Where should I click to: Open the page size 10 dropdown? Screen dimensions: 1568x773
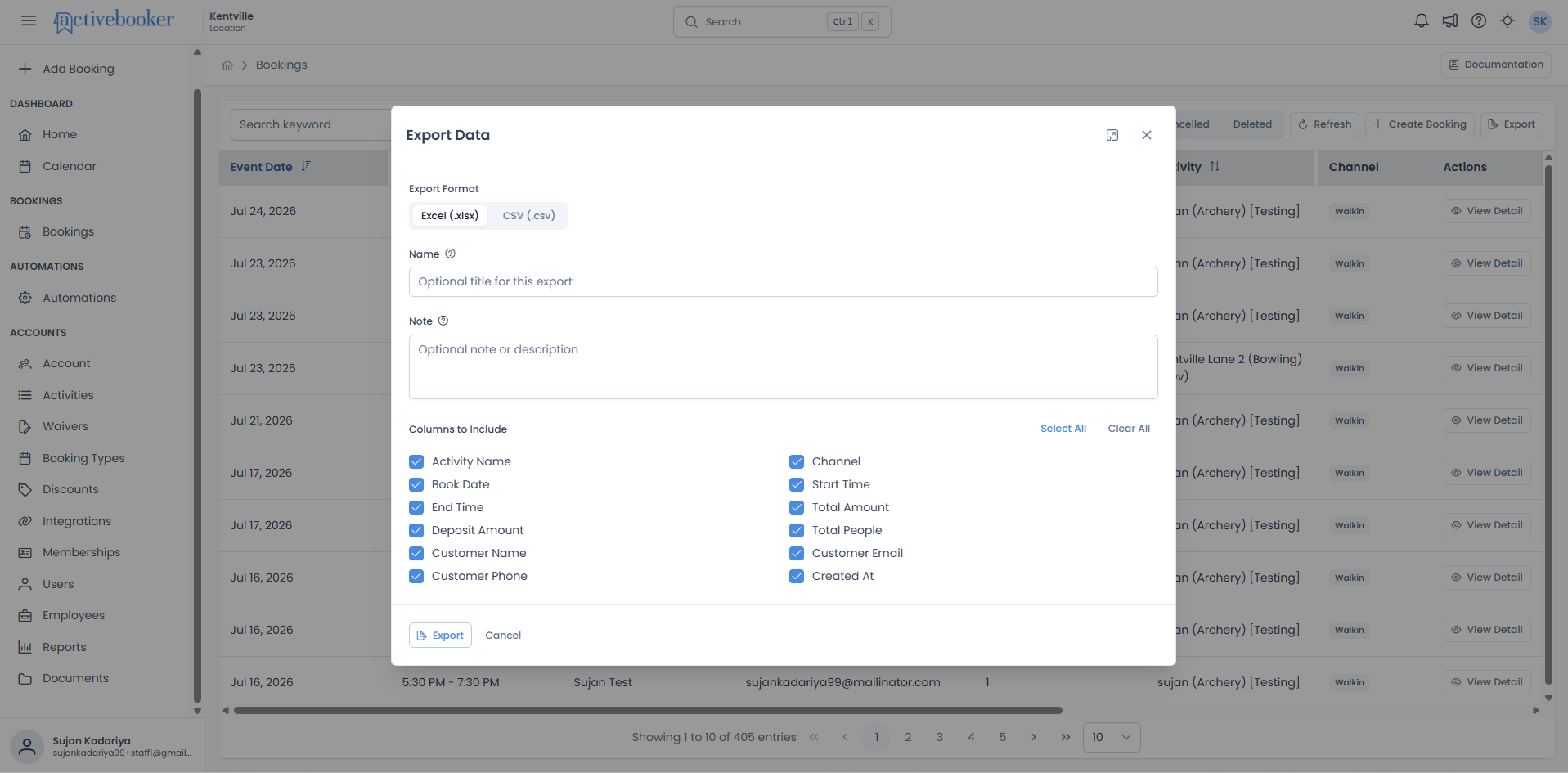[1112, 737]
